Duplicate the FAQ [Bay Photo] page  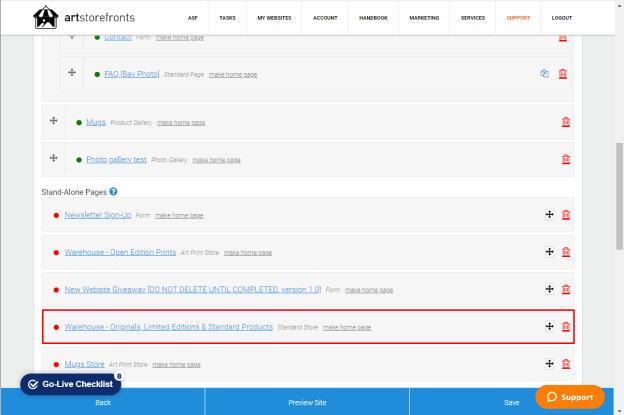tap(544, 74)
